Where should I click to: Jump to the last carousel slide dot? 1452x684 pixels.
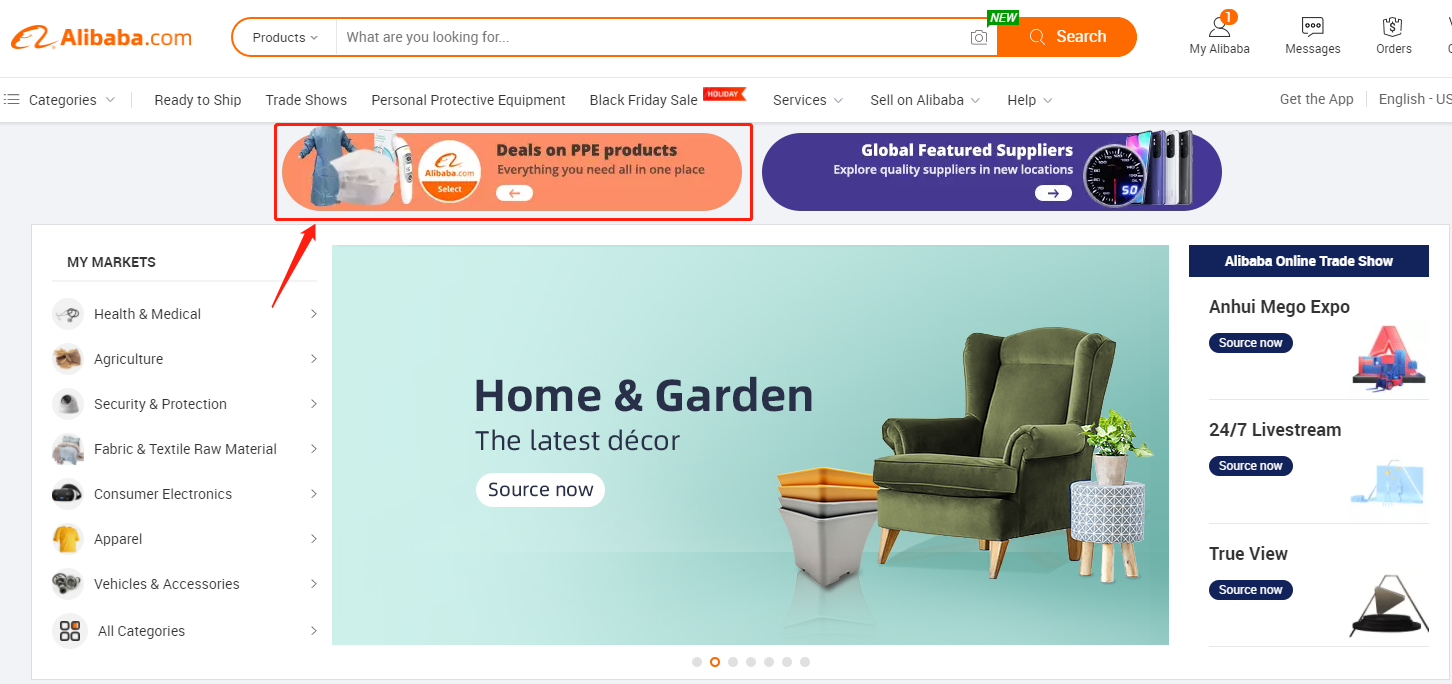pos(805,662)
